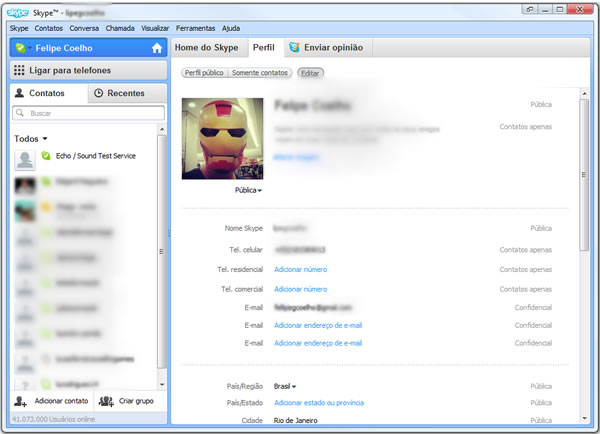This screenshot has height=434, width=600.
Task: Select the Somente contatos view
Action: [260, 73]
